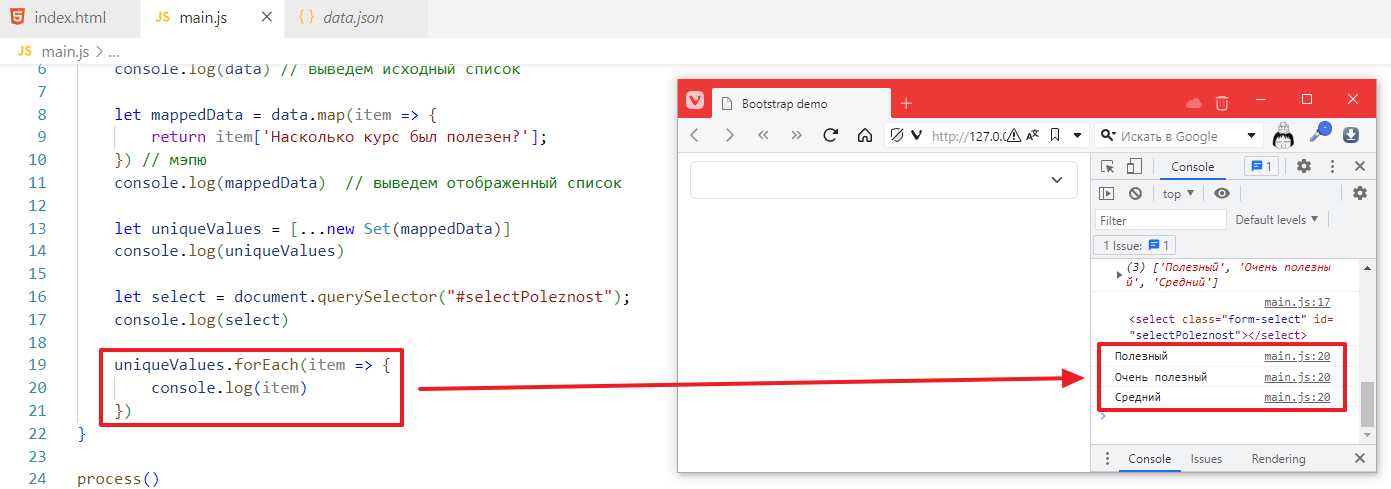The image size is (1391, 489).
Task: Toggle the device toolbar emulation
Action: 1134,167
